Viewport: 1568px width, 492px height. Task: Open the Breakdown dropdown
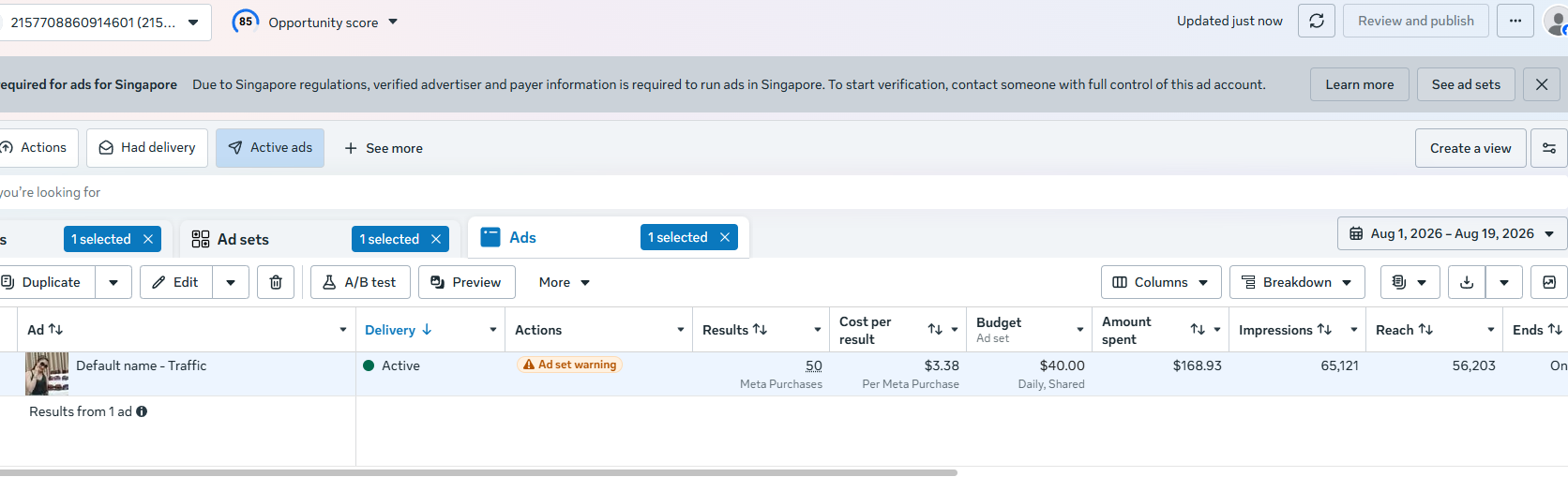click(1297, 282)
